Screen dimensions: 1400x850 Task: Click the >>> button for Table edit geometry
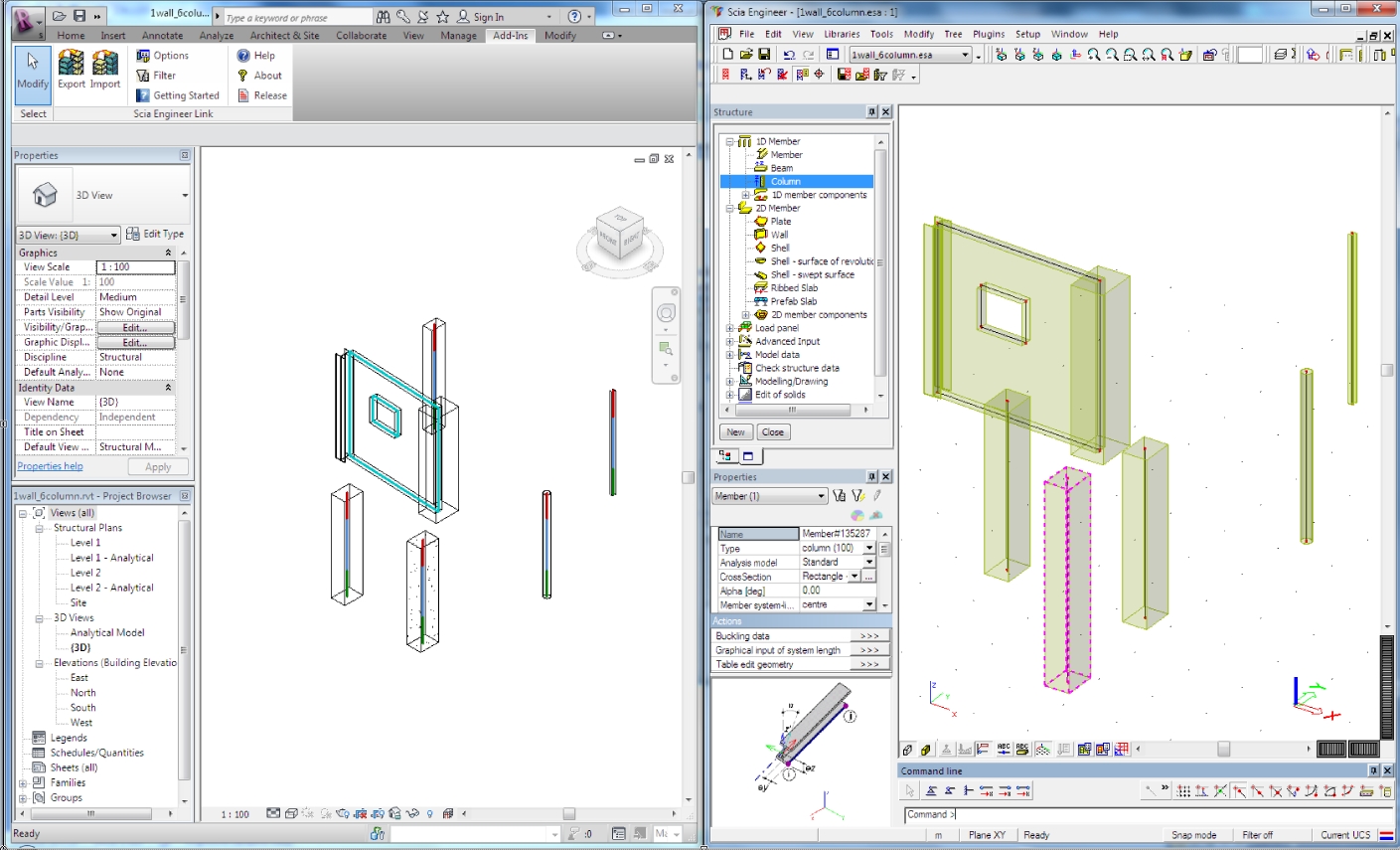point(869,664)
